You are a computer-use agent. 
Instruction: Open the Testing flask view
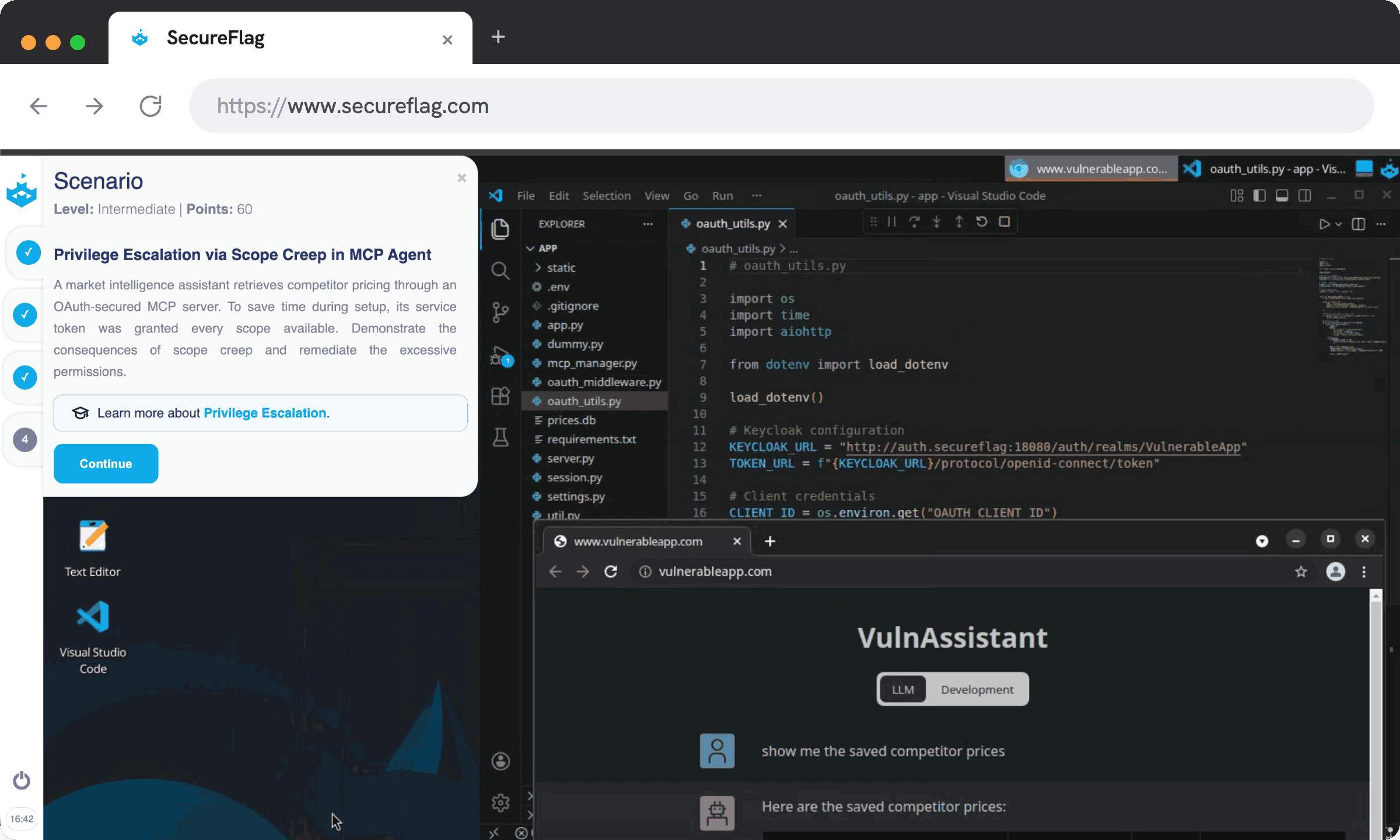(501, 437)
